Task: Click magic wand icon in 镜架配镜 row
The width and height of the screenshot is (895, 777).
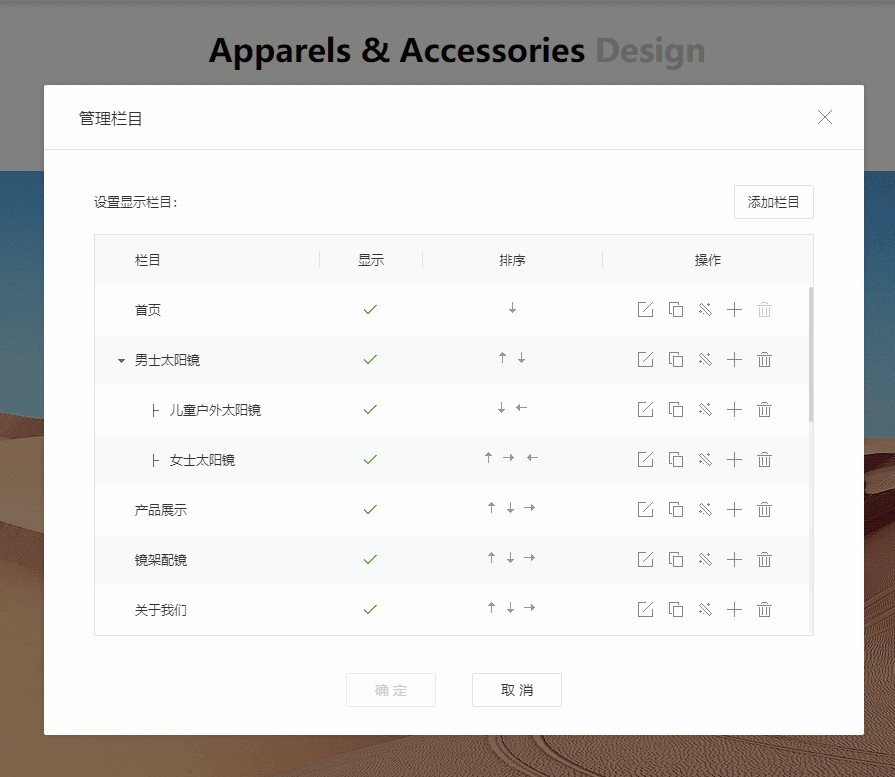Action: pyautogui.click(x=705, y=559)
